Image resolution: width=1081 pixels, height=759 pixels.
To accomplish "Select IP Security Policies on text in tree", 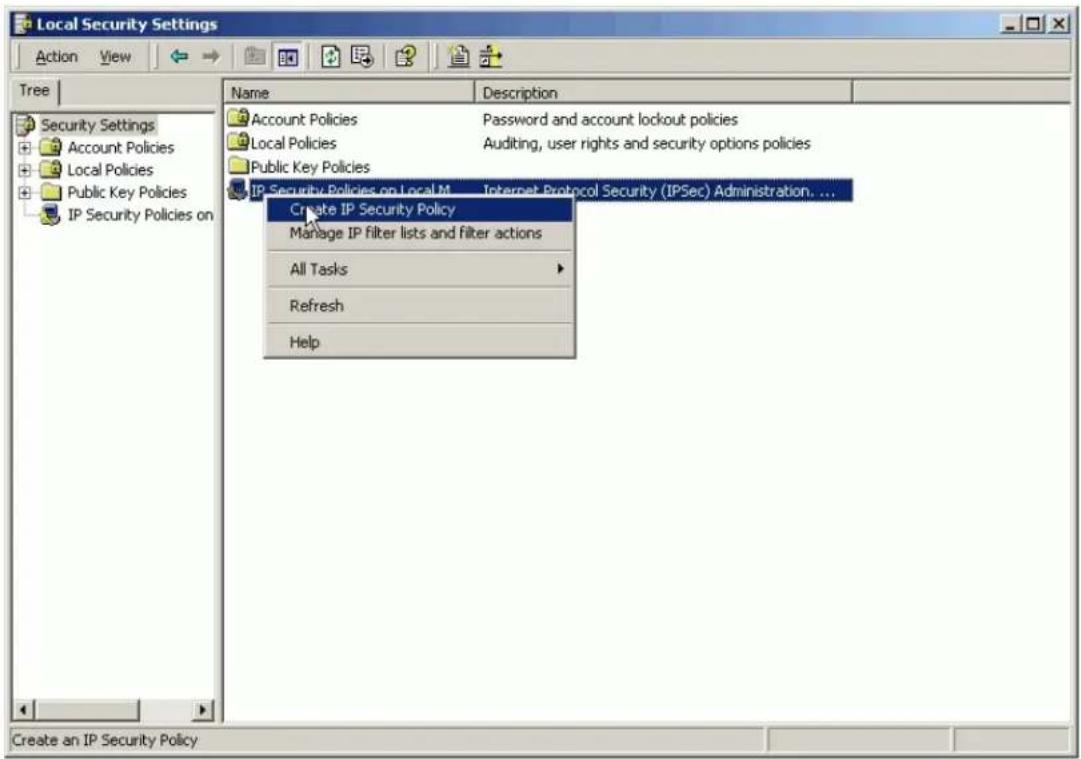I will coord(140,215).
